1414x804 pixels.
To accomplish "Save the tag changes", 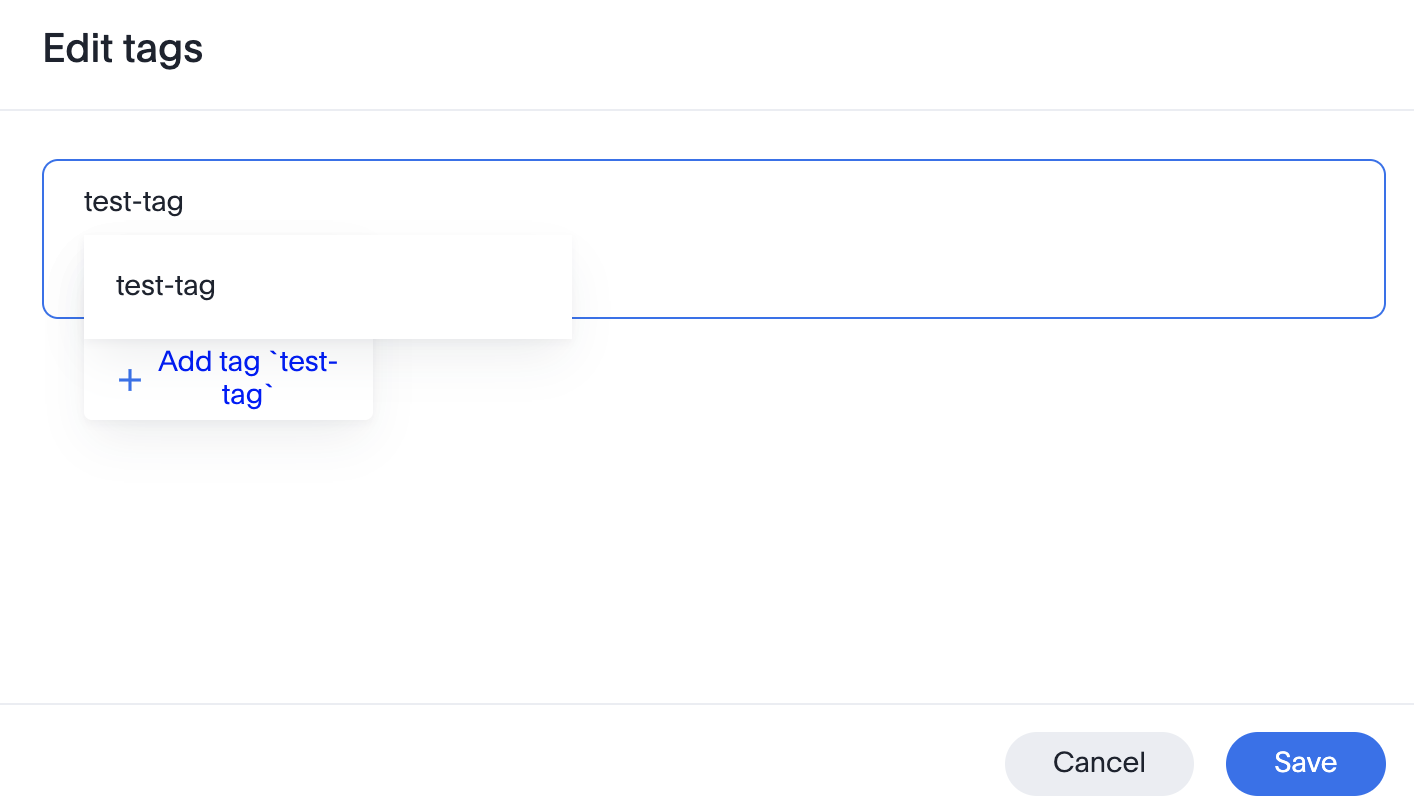I will click(x=1305, y=763).
